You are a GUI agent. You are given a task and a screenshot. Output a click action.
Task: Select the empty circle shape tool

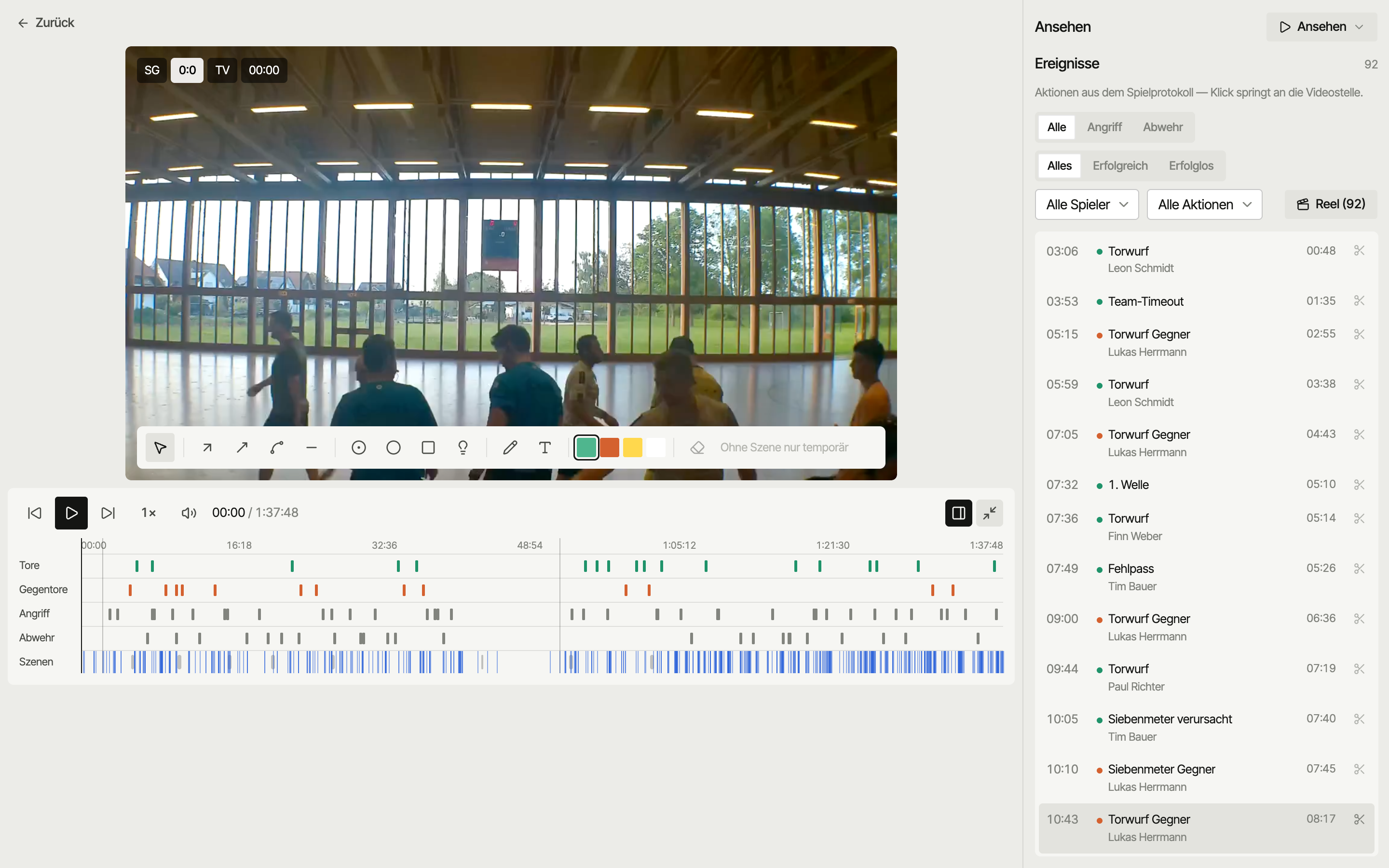(393, 447)
